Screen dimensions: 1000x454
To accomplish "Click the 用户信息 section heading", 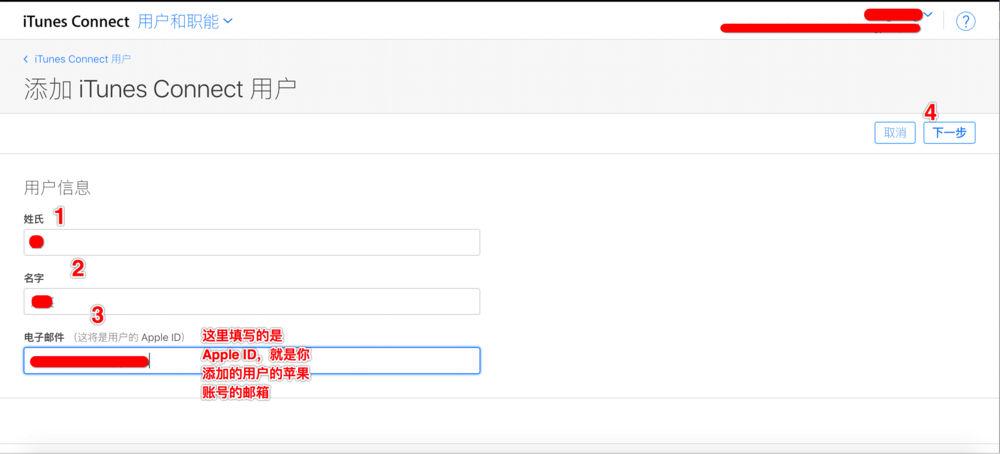I will coord(57,187).
